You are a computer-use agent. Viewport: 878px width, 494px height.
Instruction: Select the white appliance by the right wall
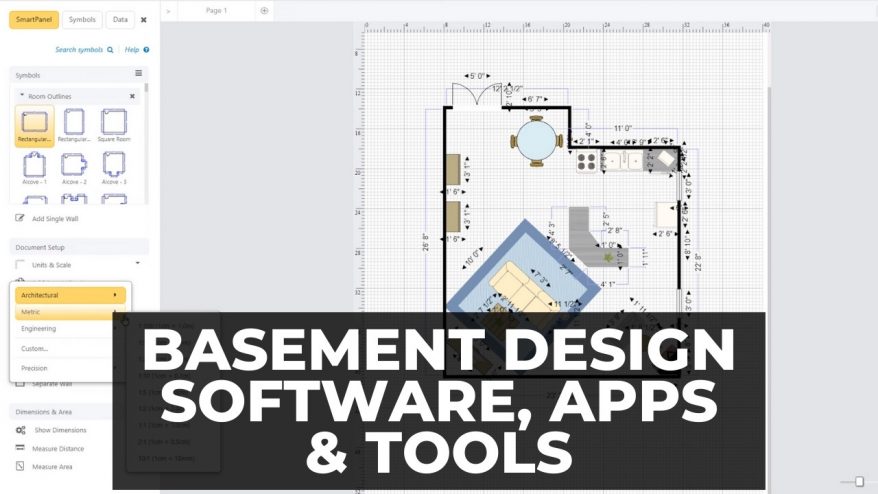[666, 215]
